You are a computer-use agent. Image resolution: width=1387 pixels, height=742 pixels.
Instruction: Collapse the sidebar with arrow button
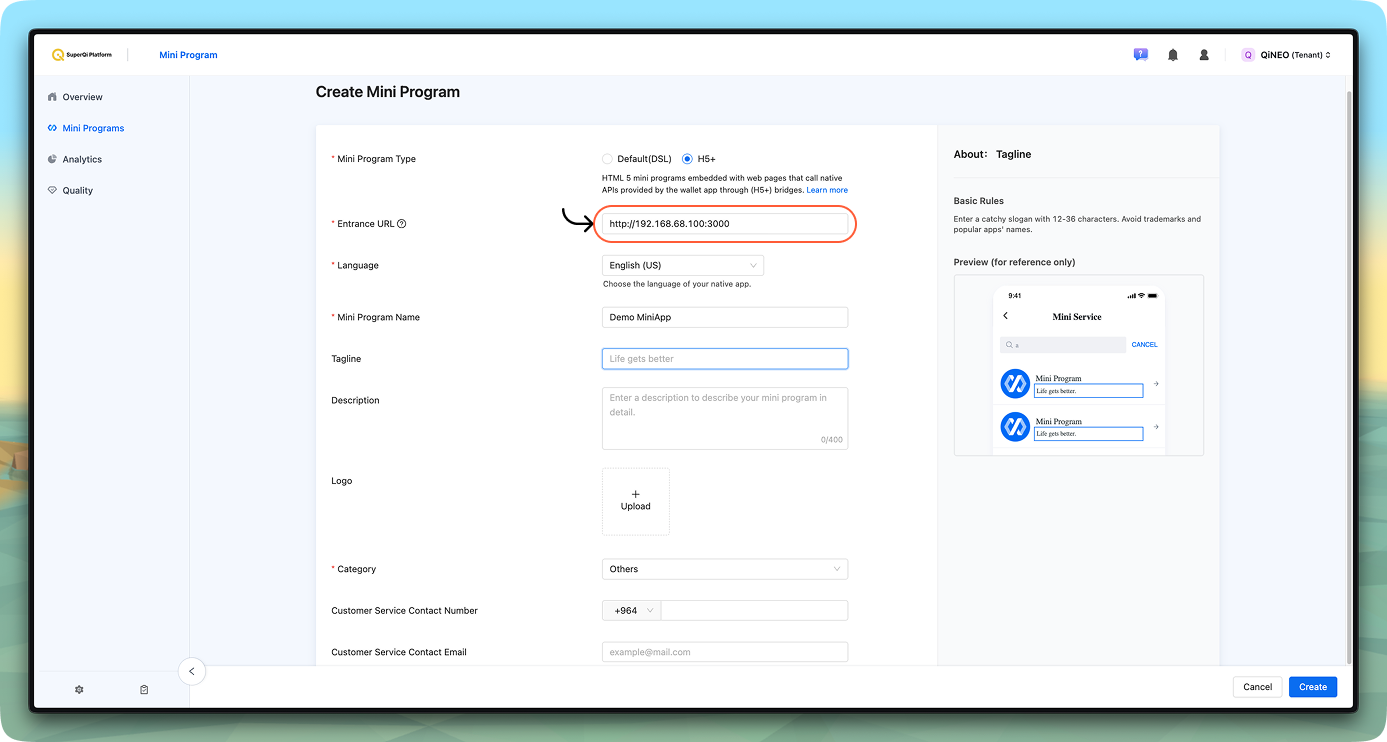click(x=192, y=671)
